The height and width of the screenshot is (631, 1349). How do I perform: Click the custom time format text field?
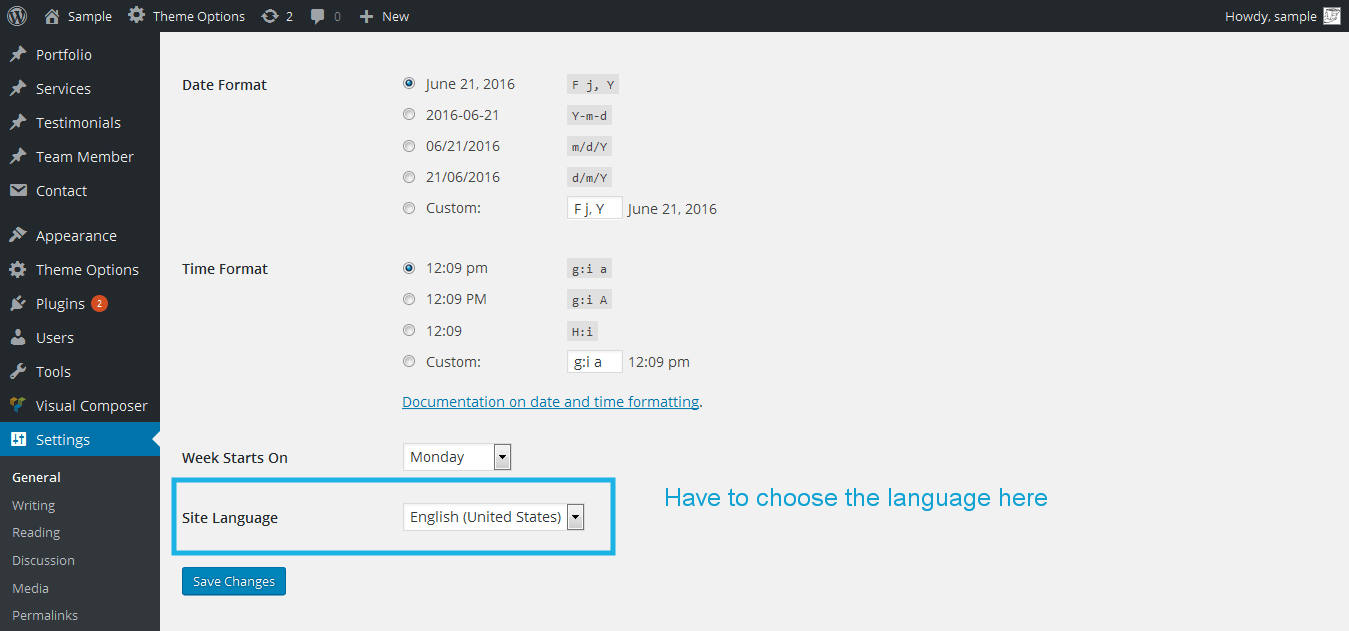[594, 361]
